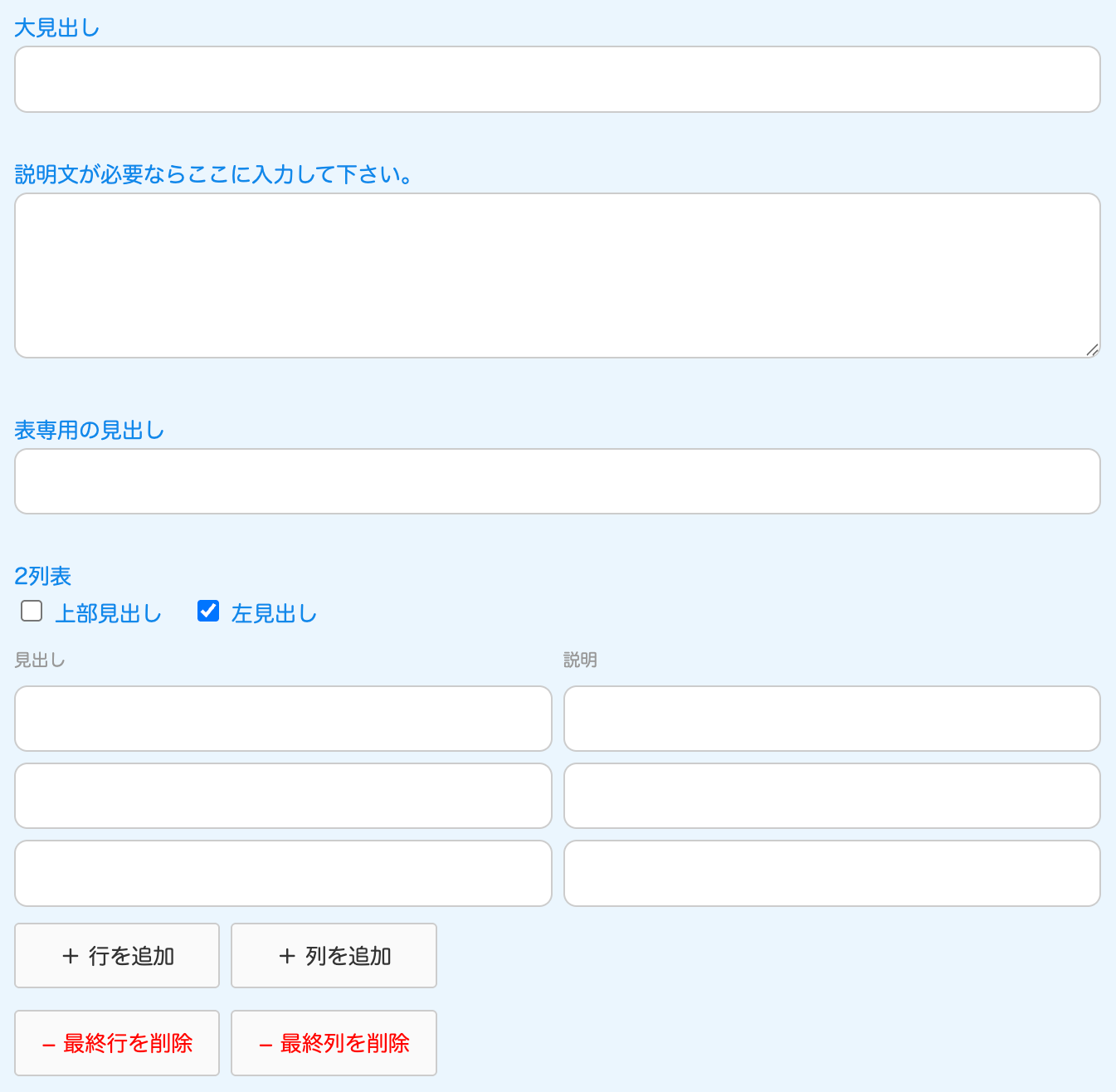Focus third row 見出し column cell

pos(283,874)
